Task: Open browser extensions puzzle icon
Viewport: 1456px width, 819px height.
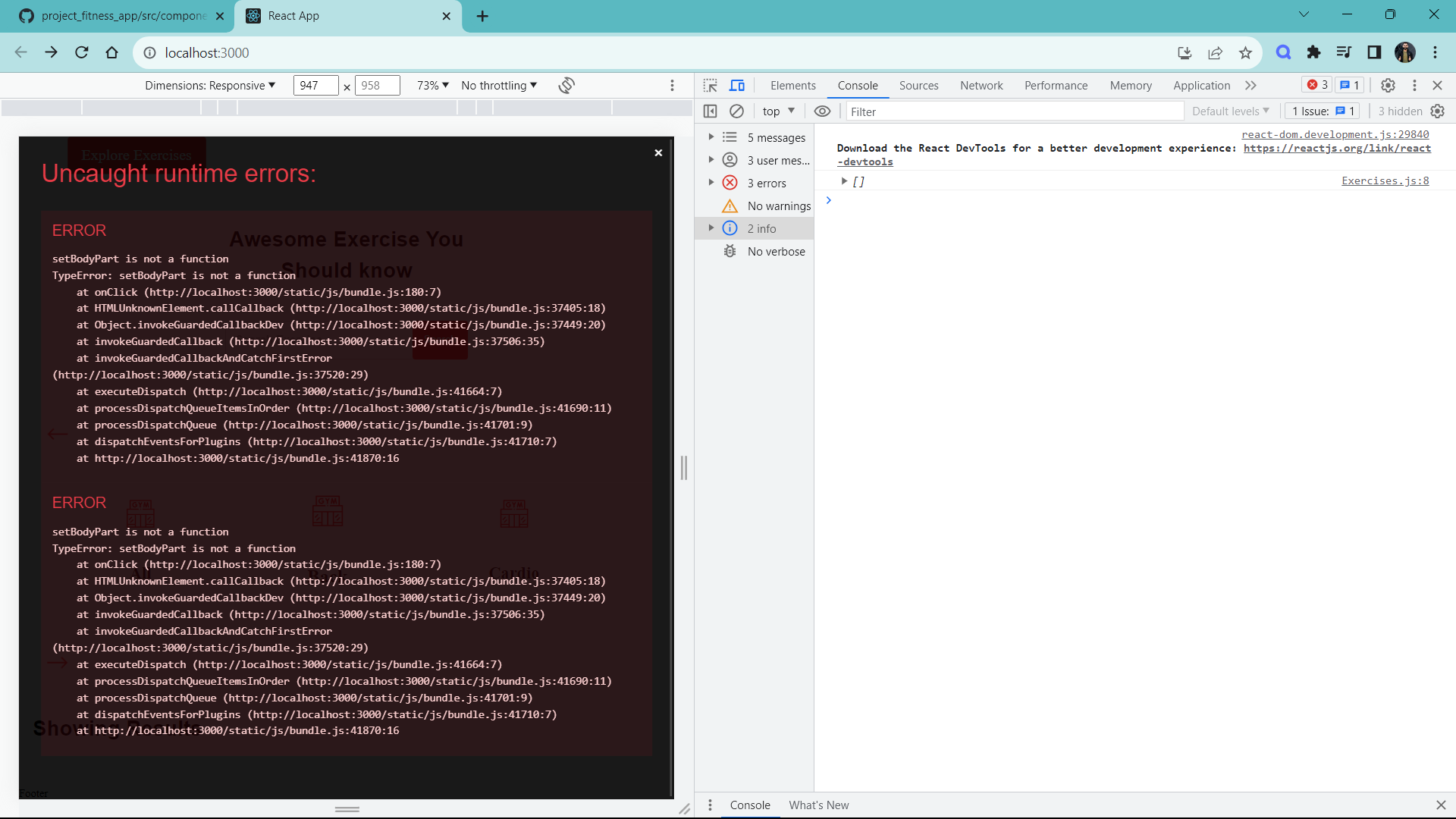Action: coord(1314,52)
